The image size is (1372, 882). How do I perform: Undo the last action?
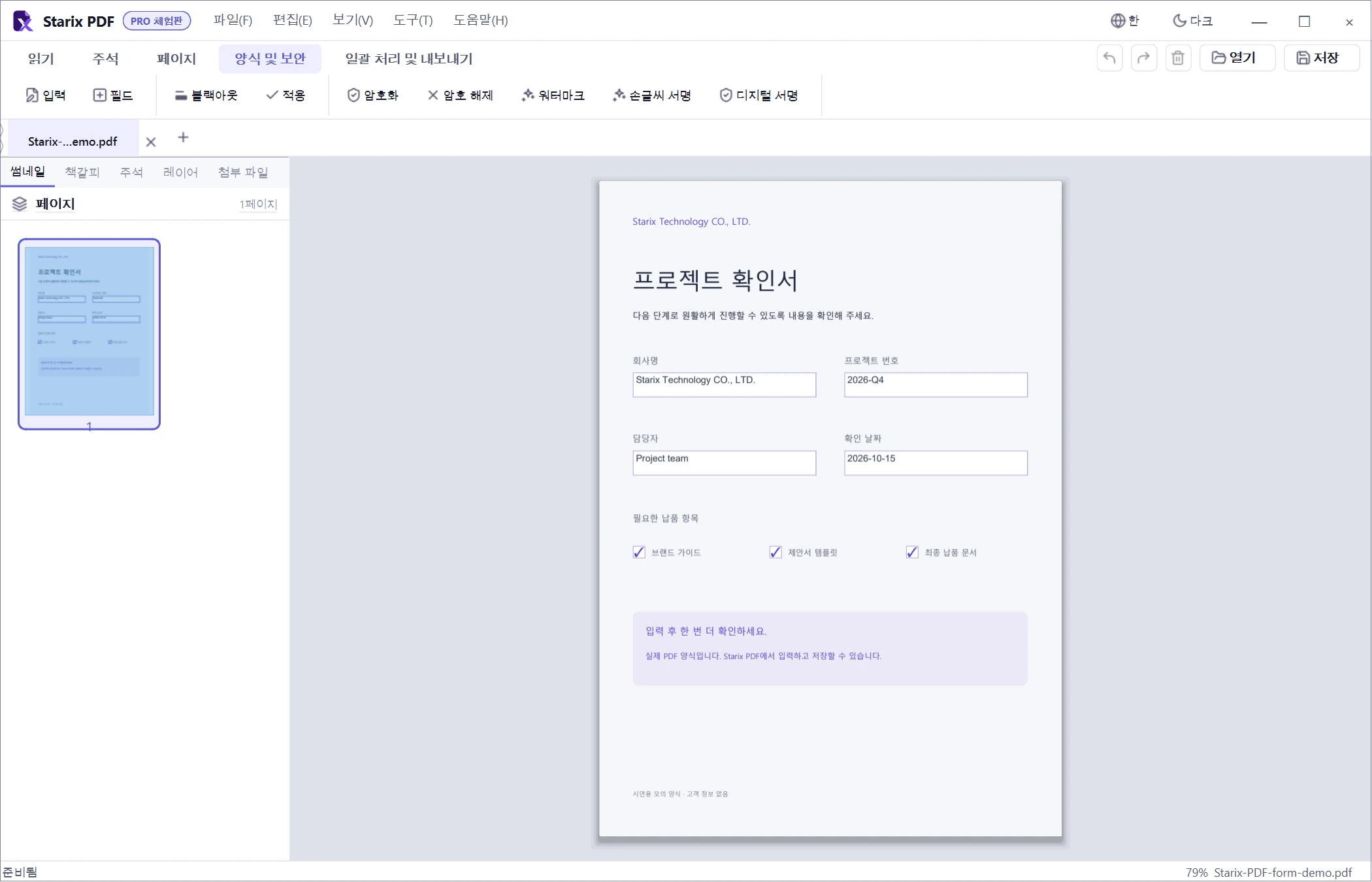point(1109,58)
